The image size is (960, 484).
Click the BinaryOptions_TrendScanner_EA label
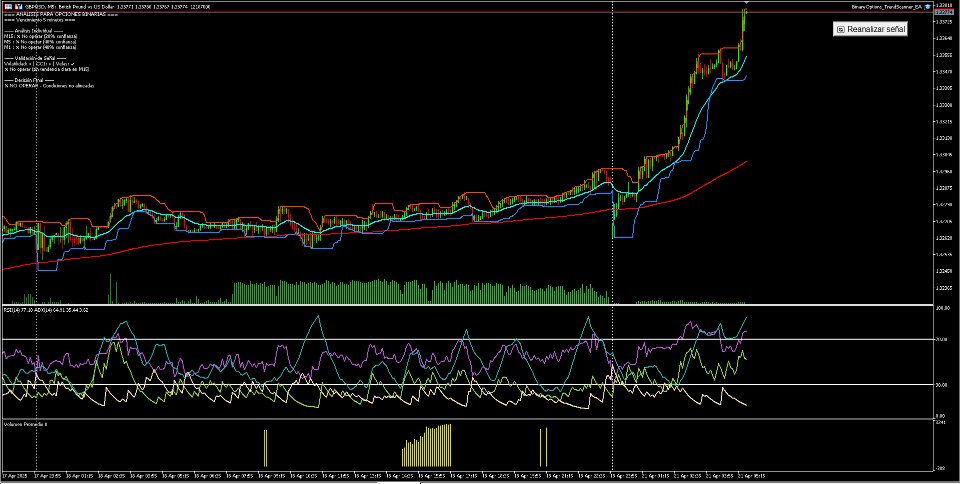887,7
